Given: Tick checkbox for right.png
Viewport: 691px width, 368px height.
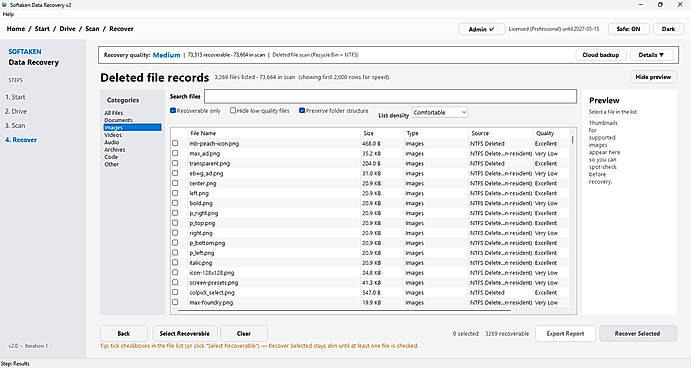Looking at the screenshot, I should pyautogui.click(x=175, y=233).
